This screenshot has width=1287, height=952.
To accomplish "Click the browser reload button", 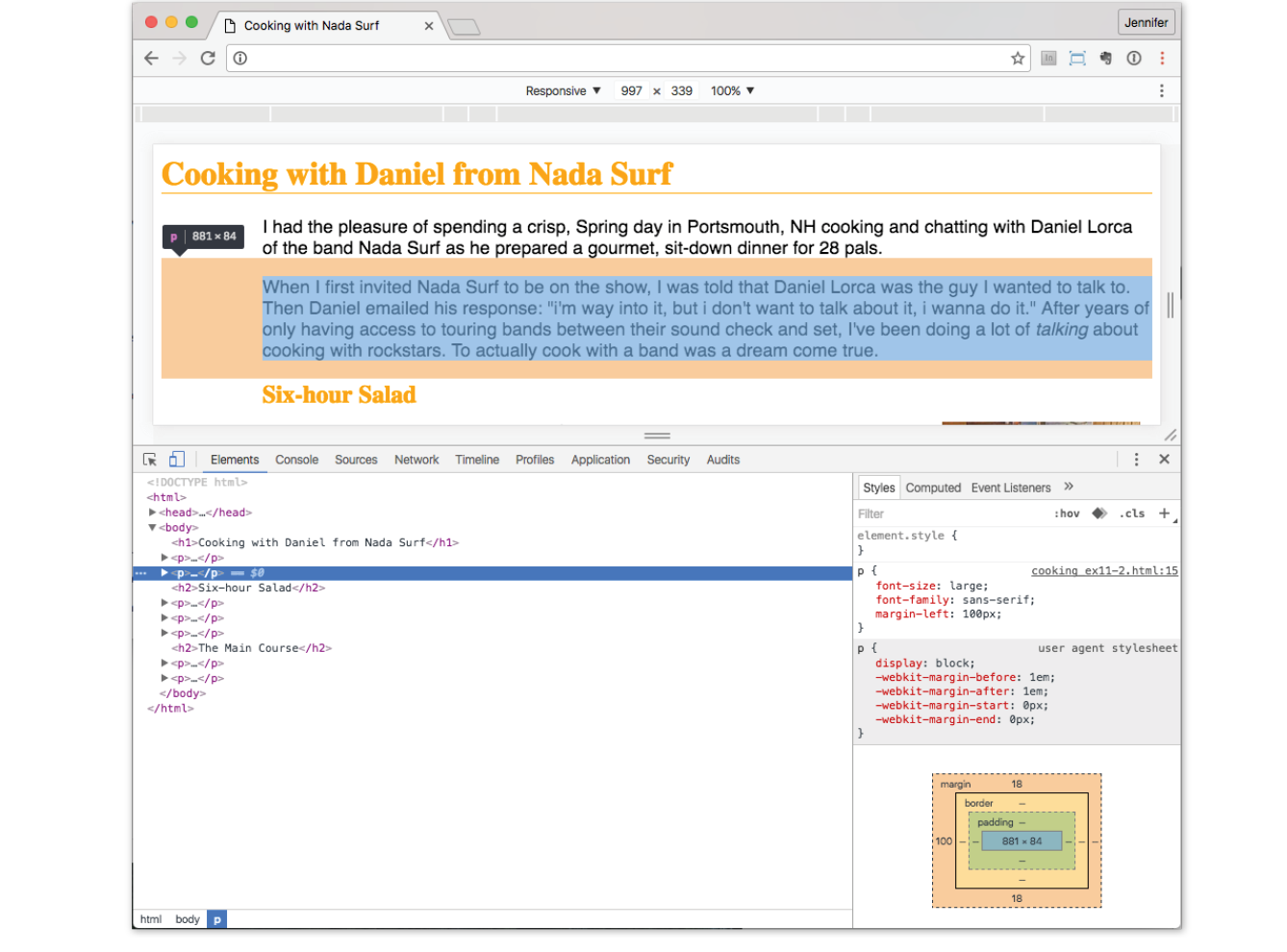I will point(208,59).
